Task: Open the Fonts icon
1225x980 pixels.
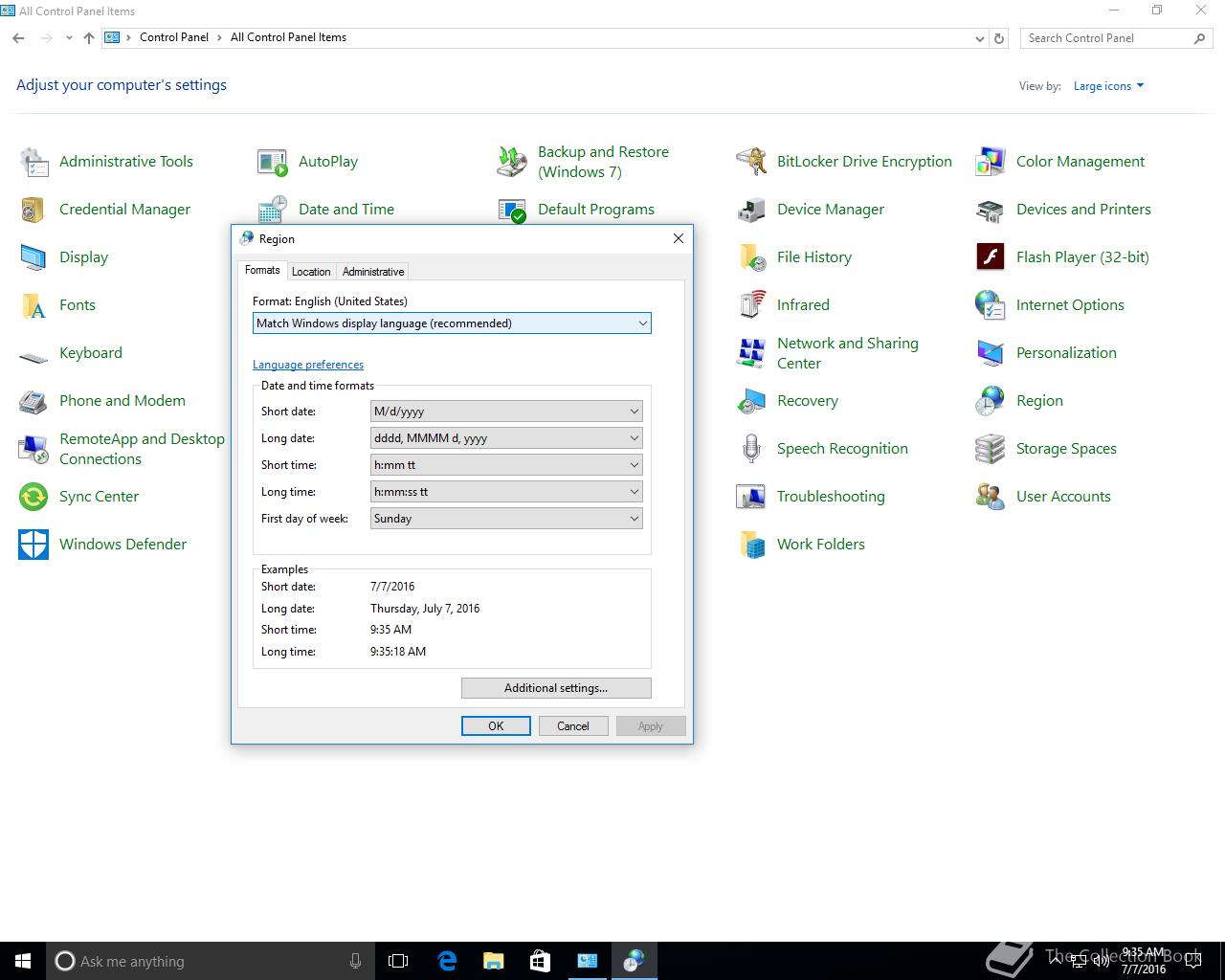Action: click(33, 305)
